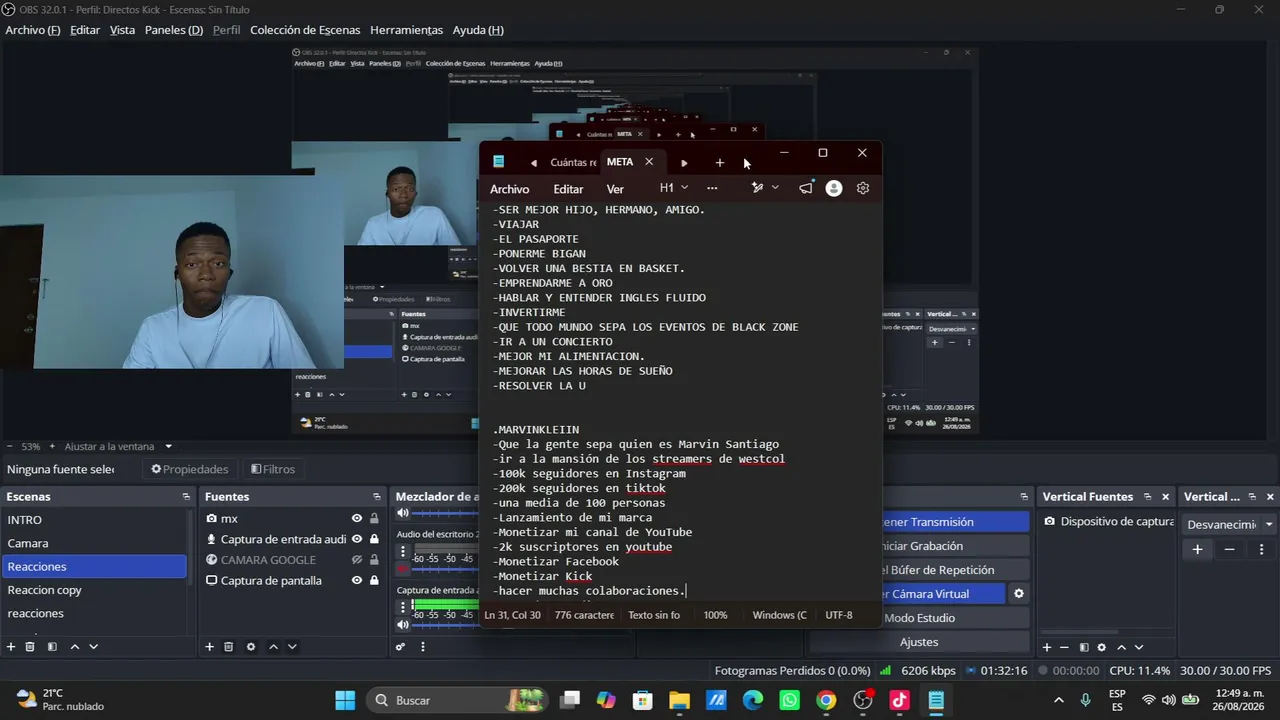Open scene filters icon in Escenas toolbar

click(52, 647)
